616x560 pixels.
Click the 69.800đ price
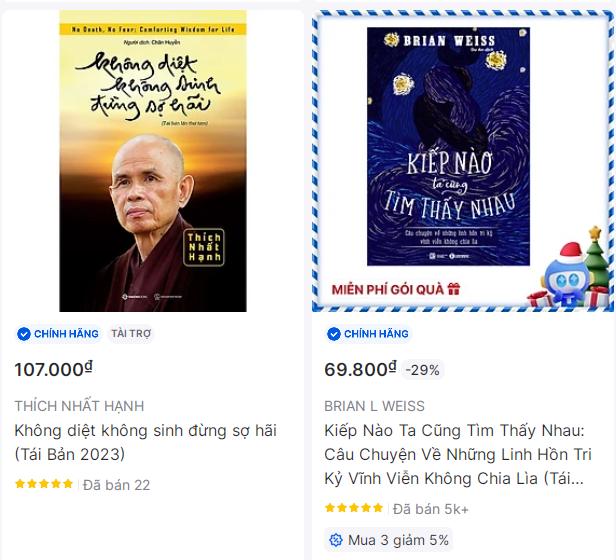[360, 369]
